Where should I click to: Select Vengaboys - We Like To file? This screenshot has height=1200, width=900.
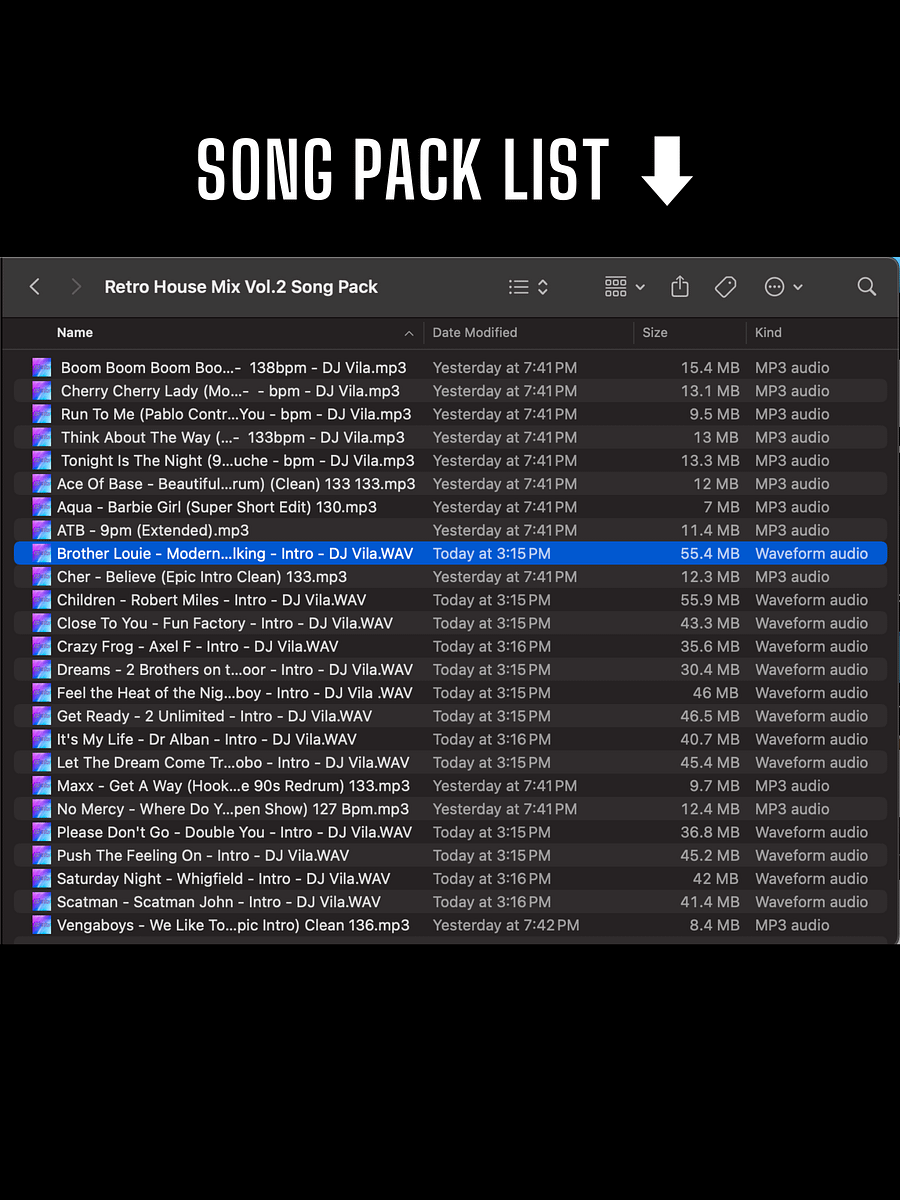pos(450,925)
